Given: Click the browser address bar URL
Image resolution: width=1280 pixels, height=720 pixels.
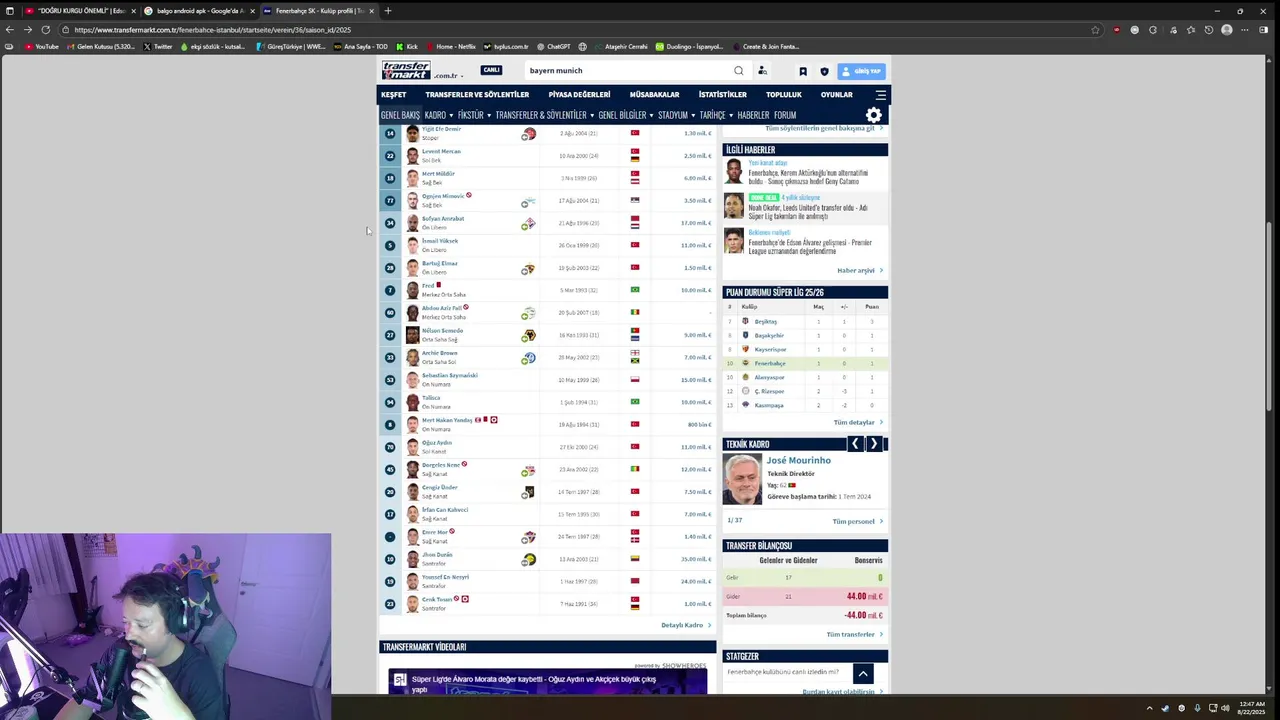Looking at the screenshot, I should [x=212, y=30].
